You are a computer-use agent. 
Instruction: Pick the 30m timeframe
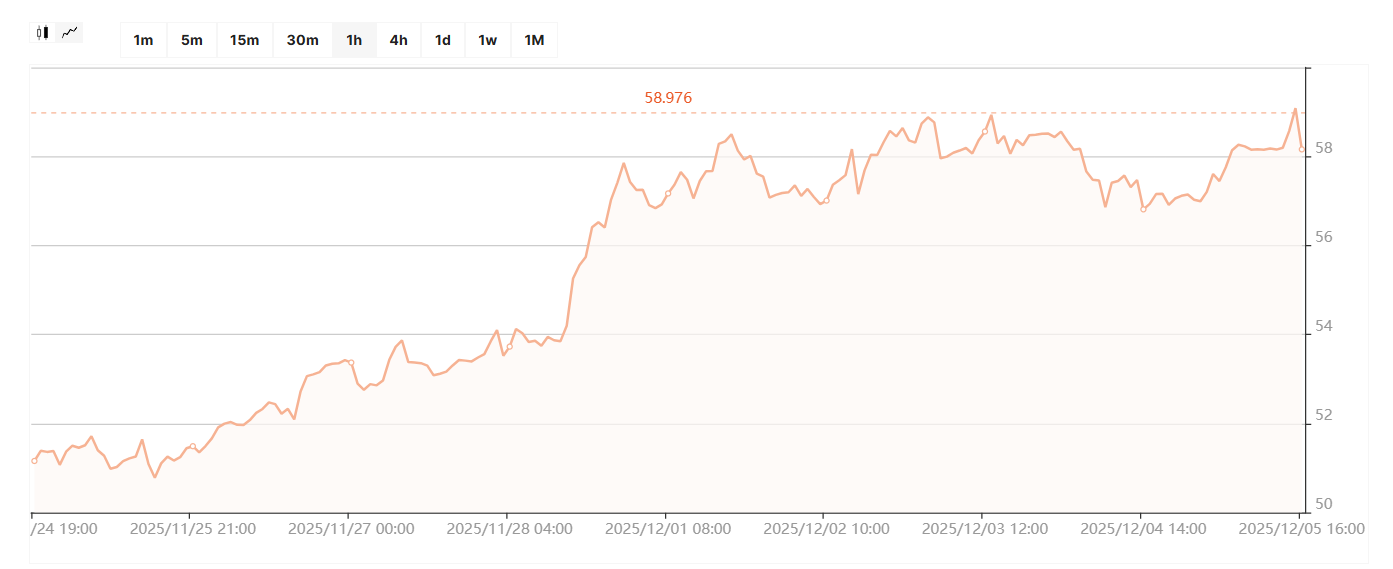click(302, 40)
